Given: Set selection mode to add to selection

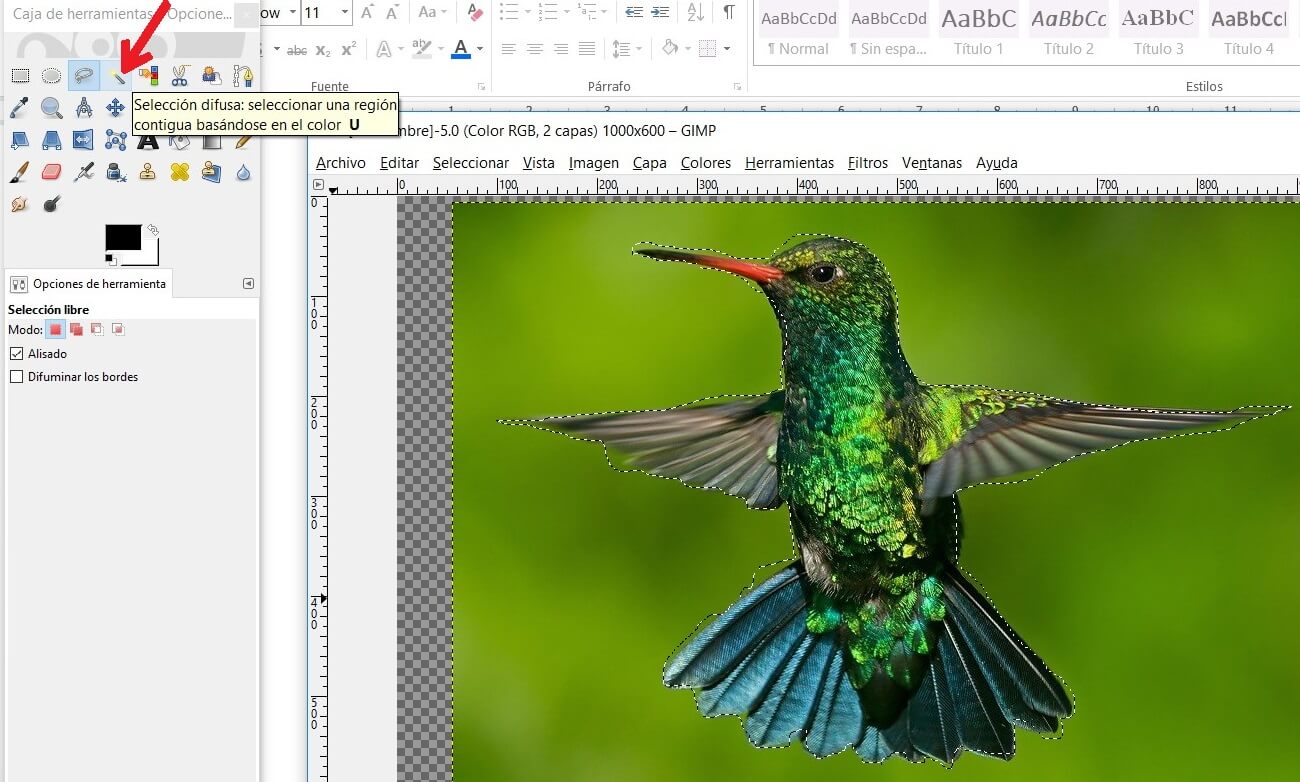Looking at the screenshot, I should click(76, 329).
